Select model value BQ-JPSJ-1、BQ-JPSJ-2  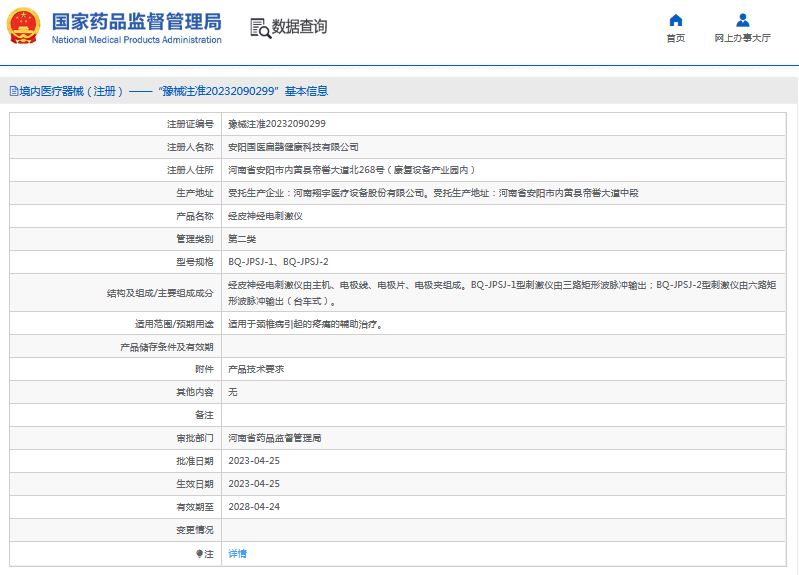[278, 262]
